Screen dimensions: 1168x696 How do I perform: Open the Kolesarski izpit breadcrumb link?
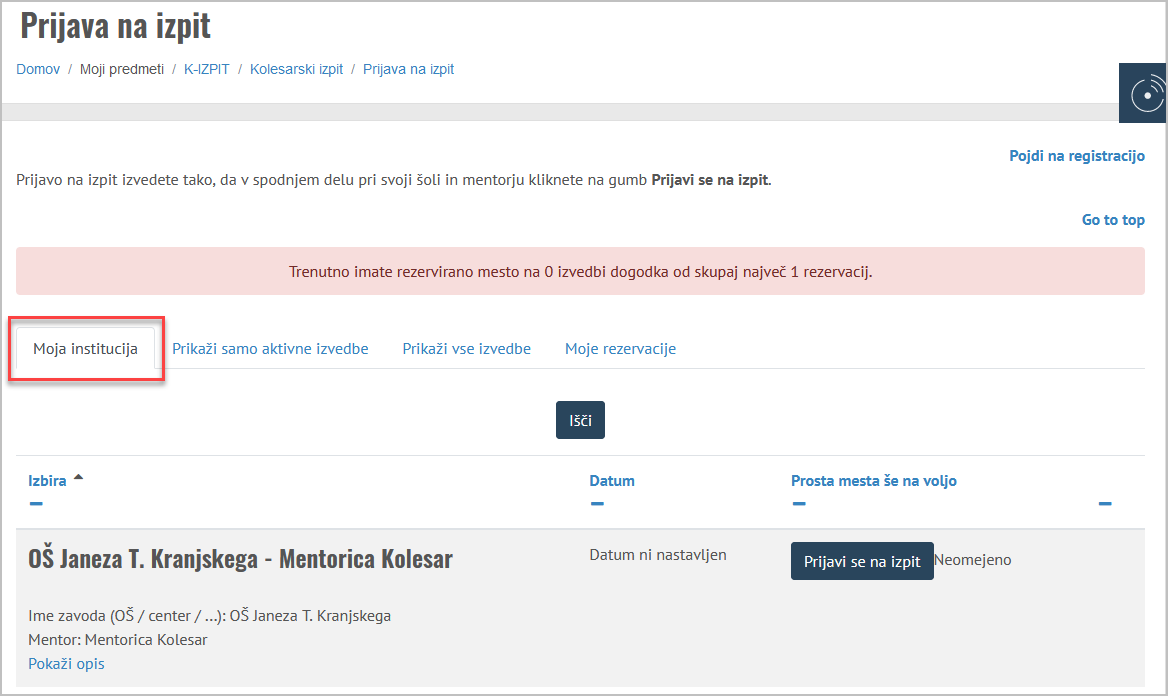tap(296, 69)
